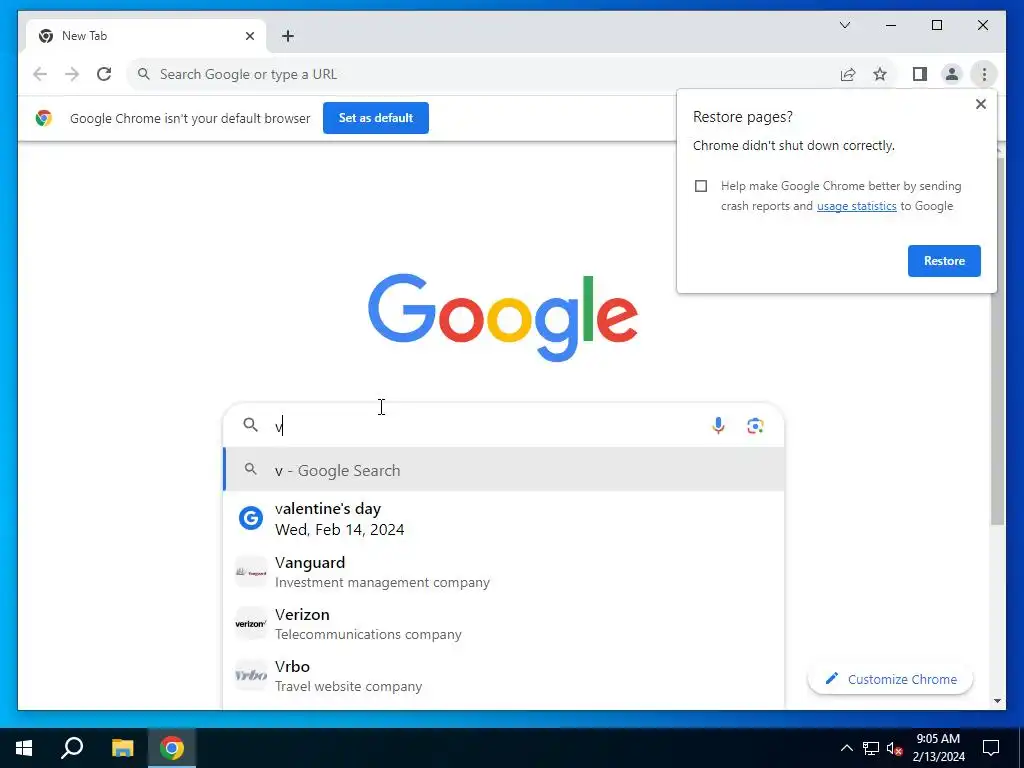Click the forward navigation arrow

click(72, 74)
